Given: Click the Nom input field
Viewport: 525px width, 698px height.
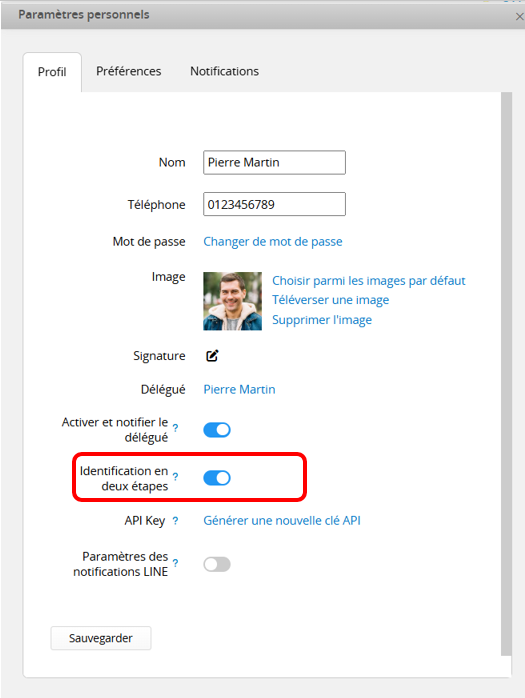Looking at the screenshot, I should click(274, 162).
